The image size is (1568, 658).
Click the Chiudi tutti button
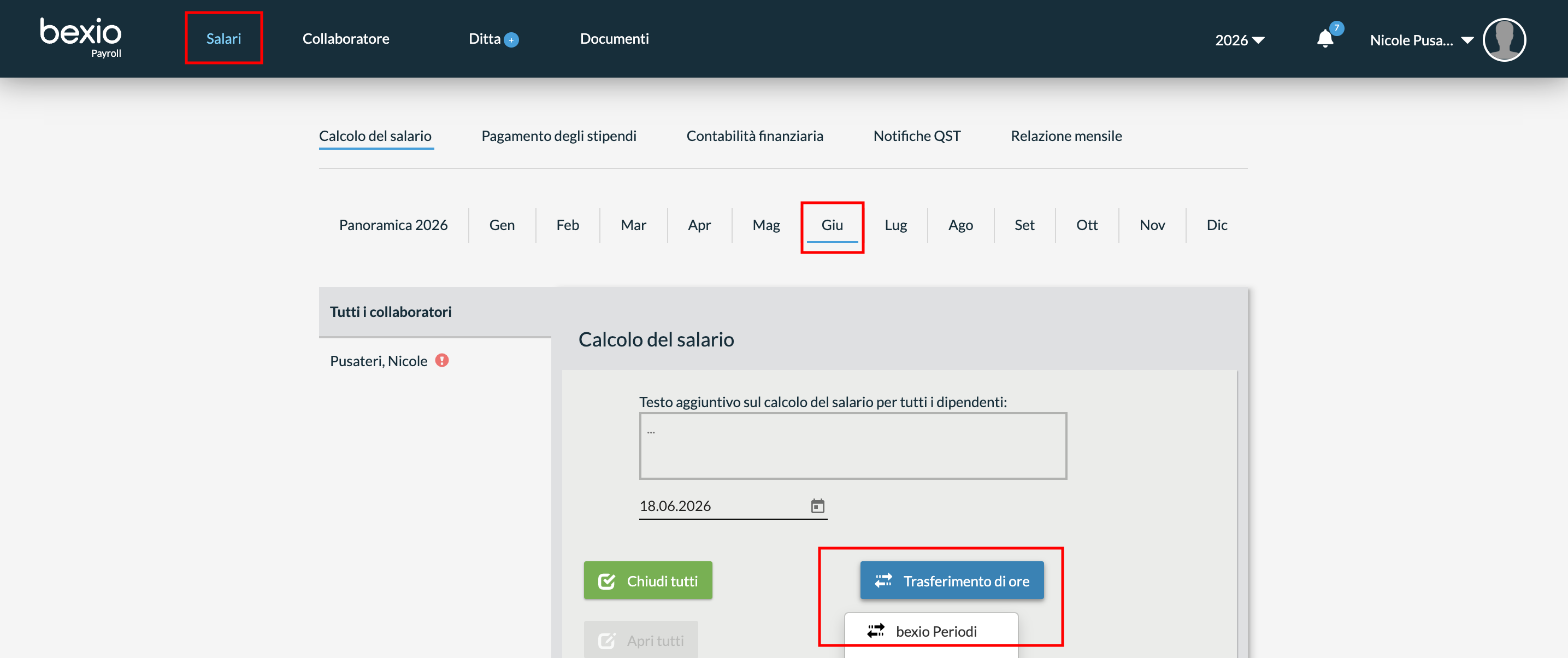(x=647, y=580)
